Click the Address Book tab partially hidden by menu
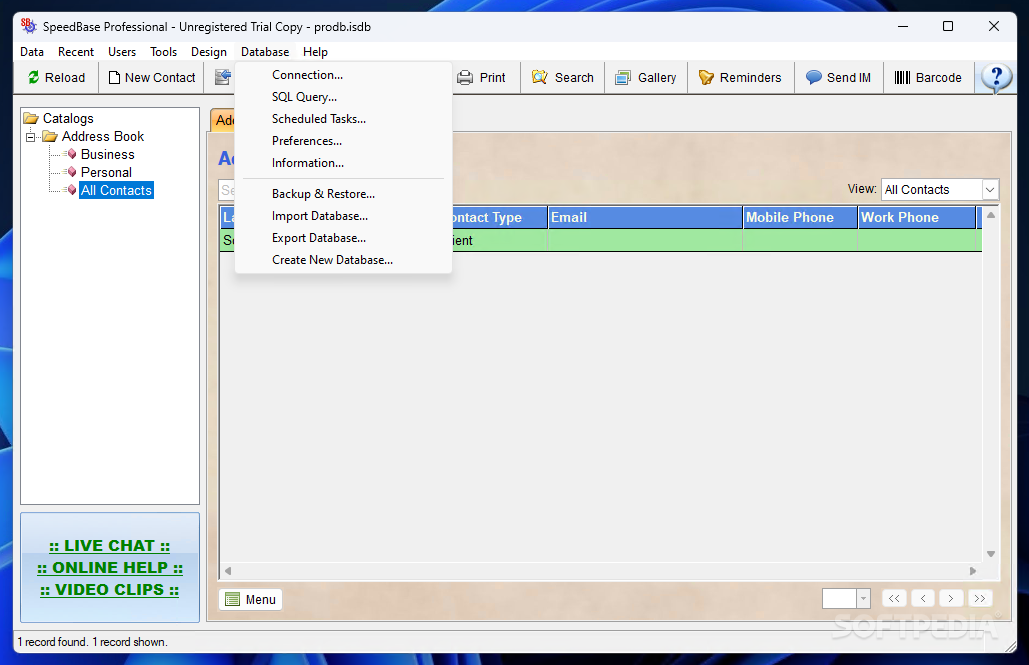This screenshot has width=1029, height=665. (x=223, y=120)
